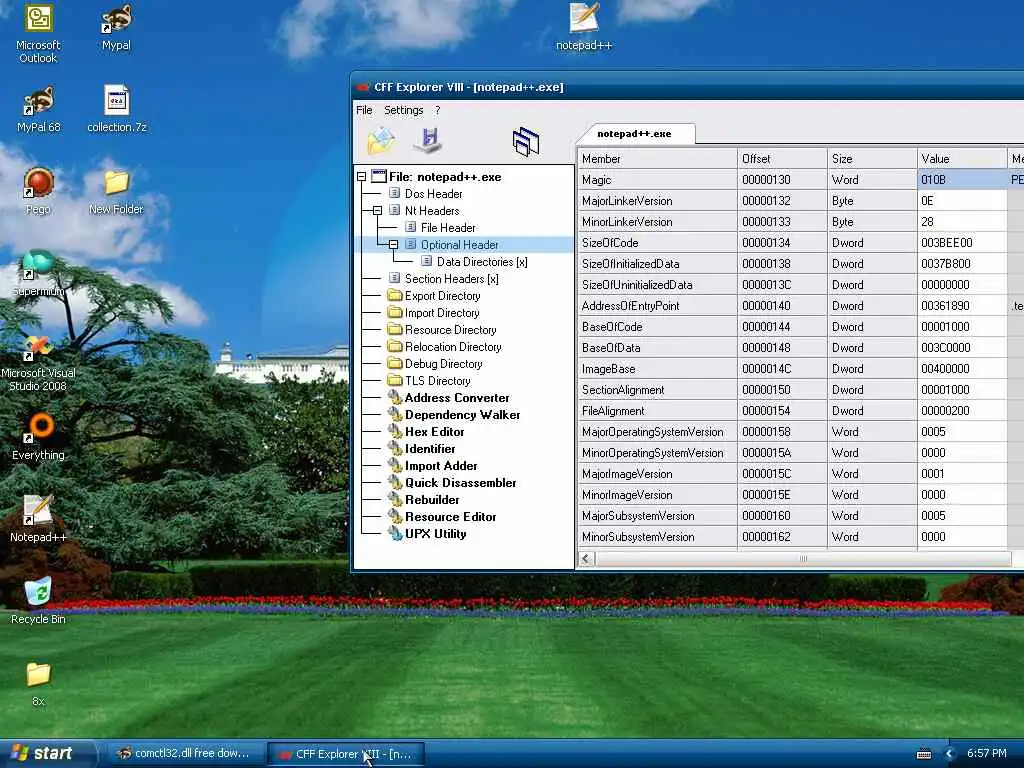
Task: Click the Offset column header
Action: point(782,159)
